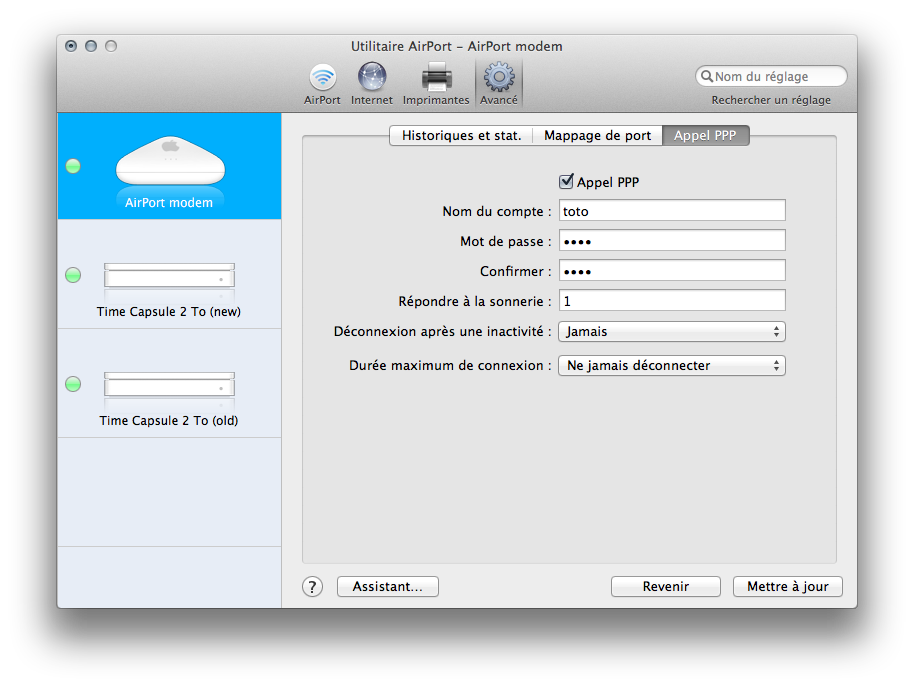Click green status light of Time Capsule (old)
The width and height of the screenshot is (914, 687).
[73, 384]
